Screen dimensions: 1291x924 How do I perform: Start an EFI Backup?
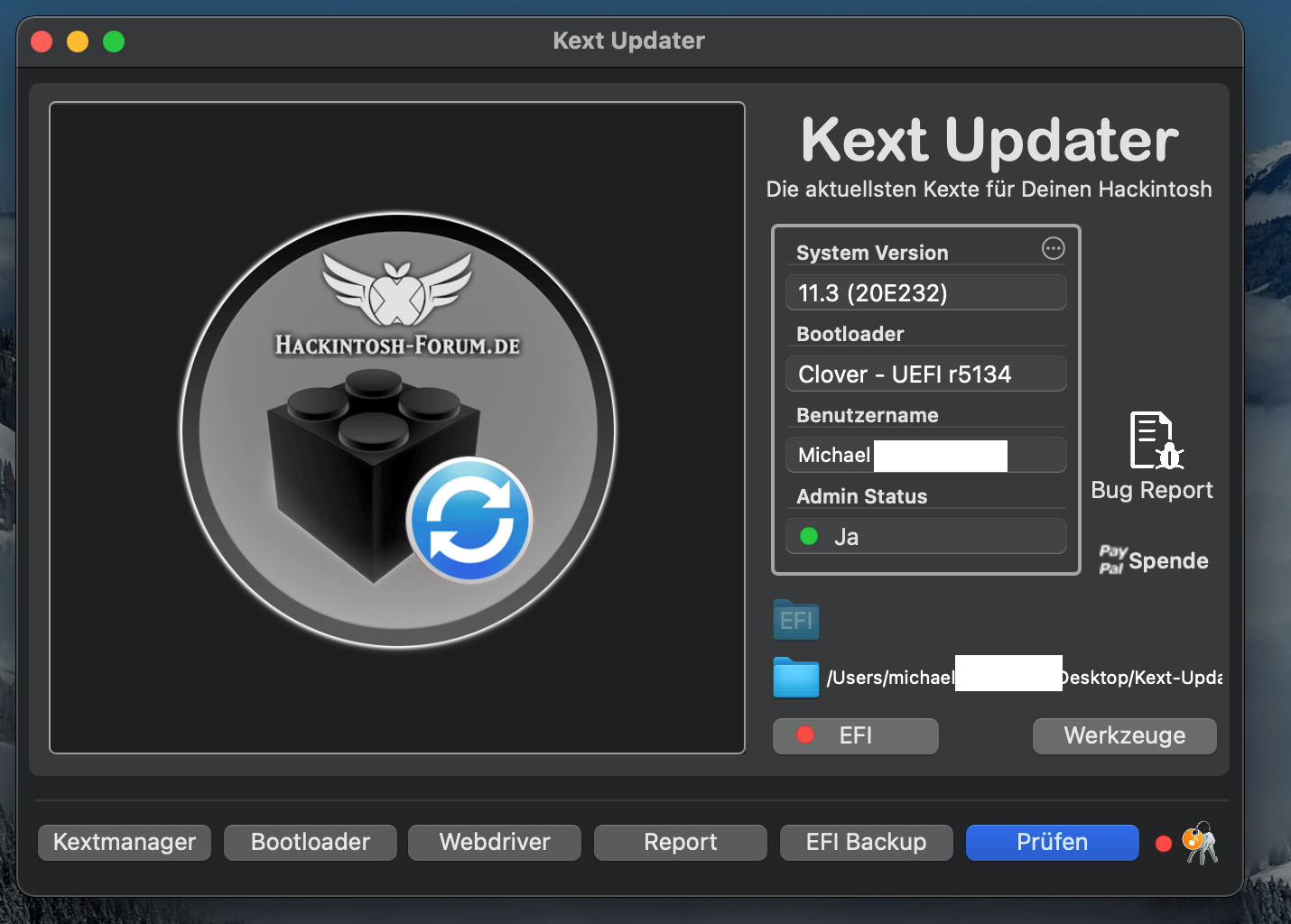[x=867, y=842]
